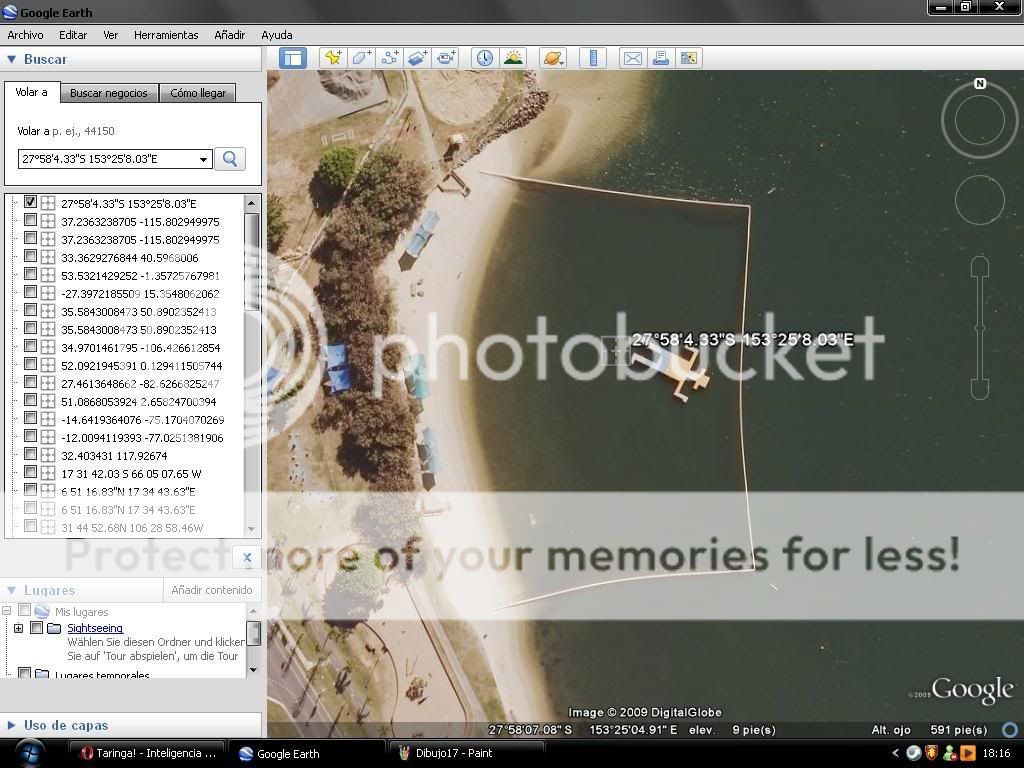The height and width of the screenshot is (768, 1024).
Task: Open the Editar menu
Action: pyautogui.click(x=73, y=35)
